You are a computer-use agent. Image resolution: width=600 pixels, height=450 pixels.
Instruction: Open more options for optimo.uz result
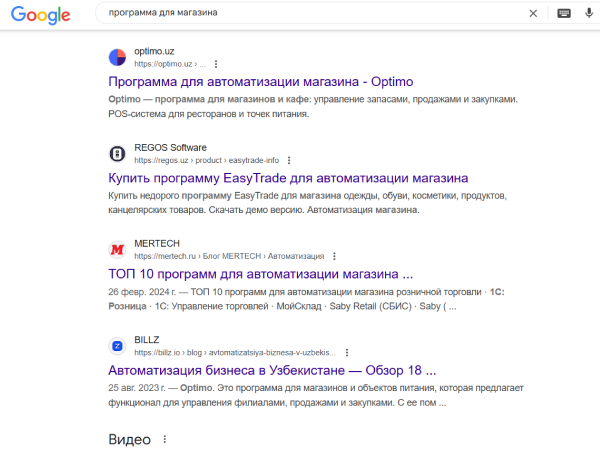(215, 63)
